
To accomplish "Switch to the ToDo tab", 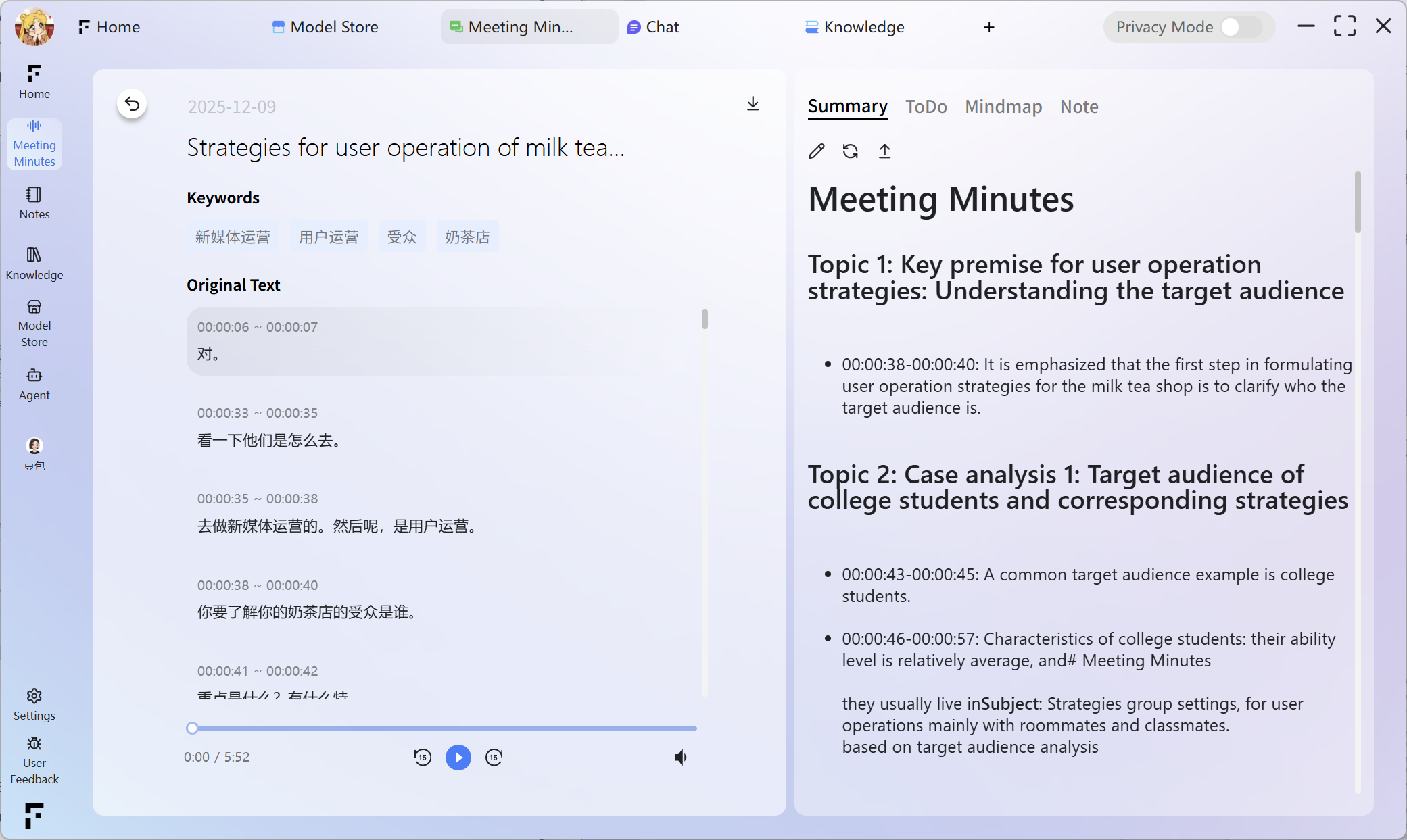I will pyautogui.click(x=926, y=107).
